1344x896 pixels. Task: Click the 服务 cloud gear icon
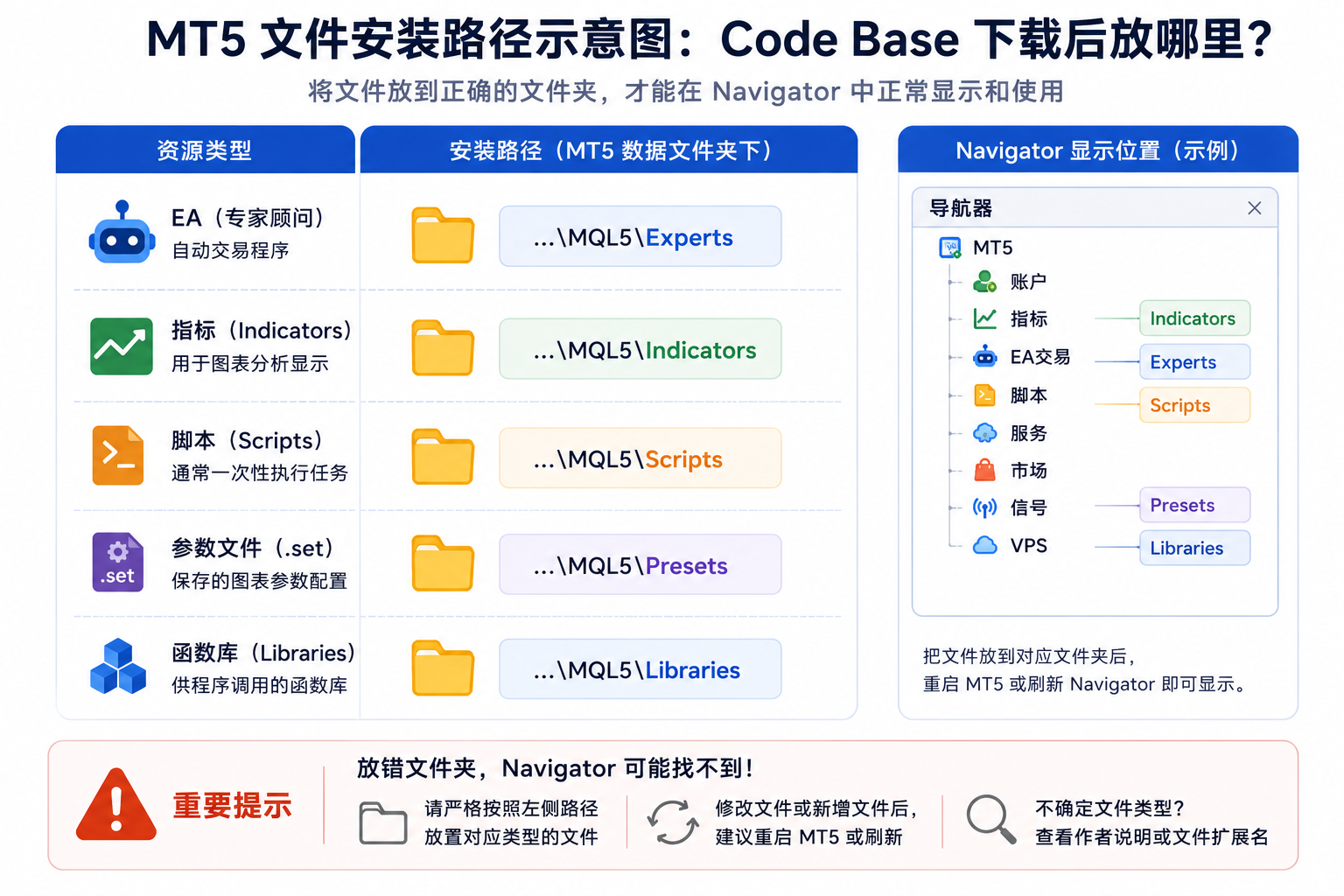985,432
